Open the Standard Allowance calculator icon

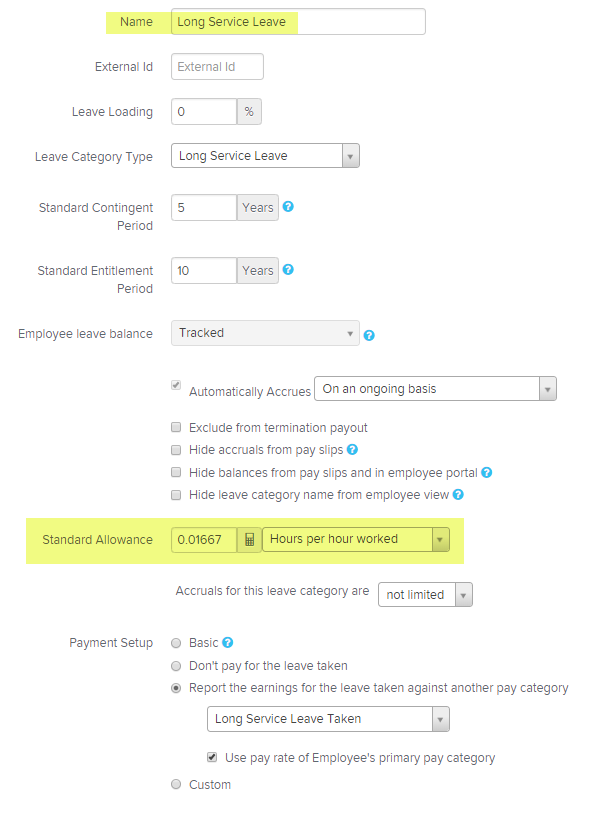249,540
